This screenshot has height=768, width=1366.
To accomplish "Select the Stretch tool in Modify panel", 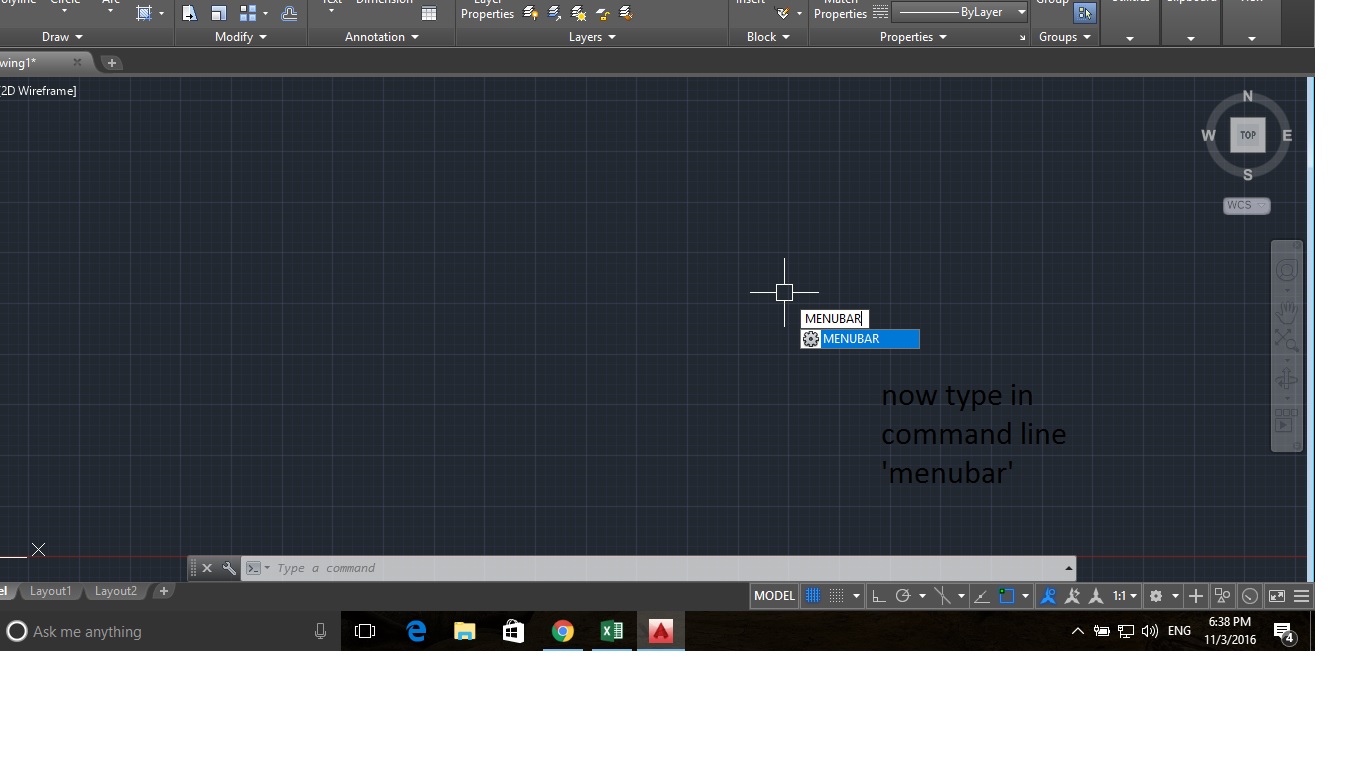I will pos(189,13).
